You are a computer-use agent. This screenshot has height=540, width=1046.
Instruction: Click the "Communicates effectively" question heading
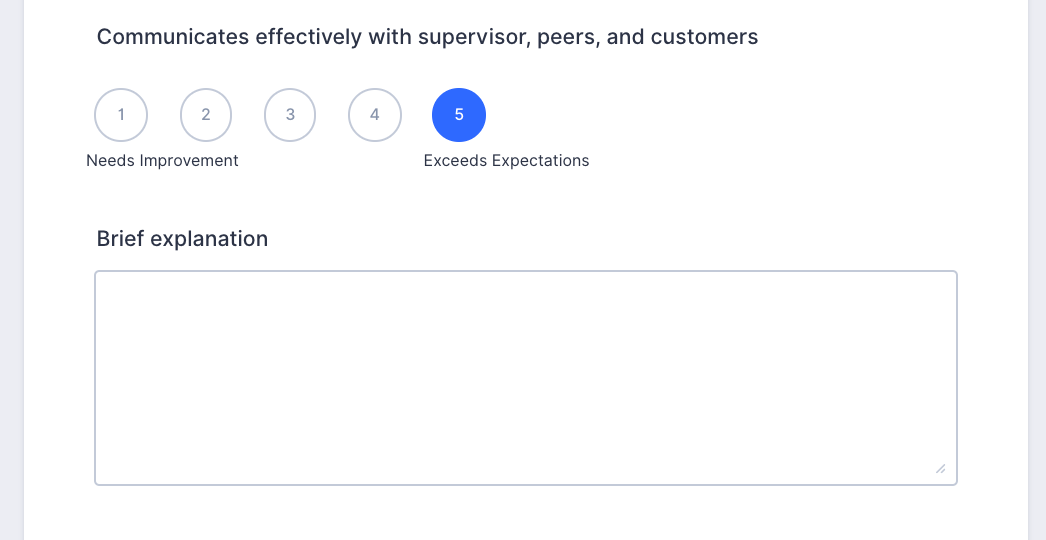[427, 38]
